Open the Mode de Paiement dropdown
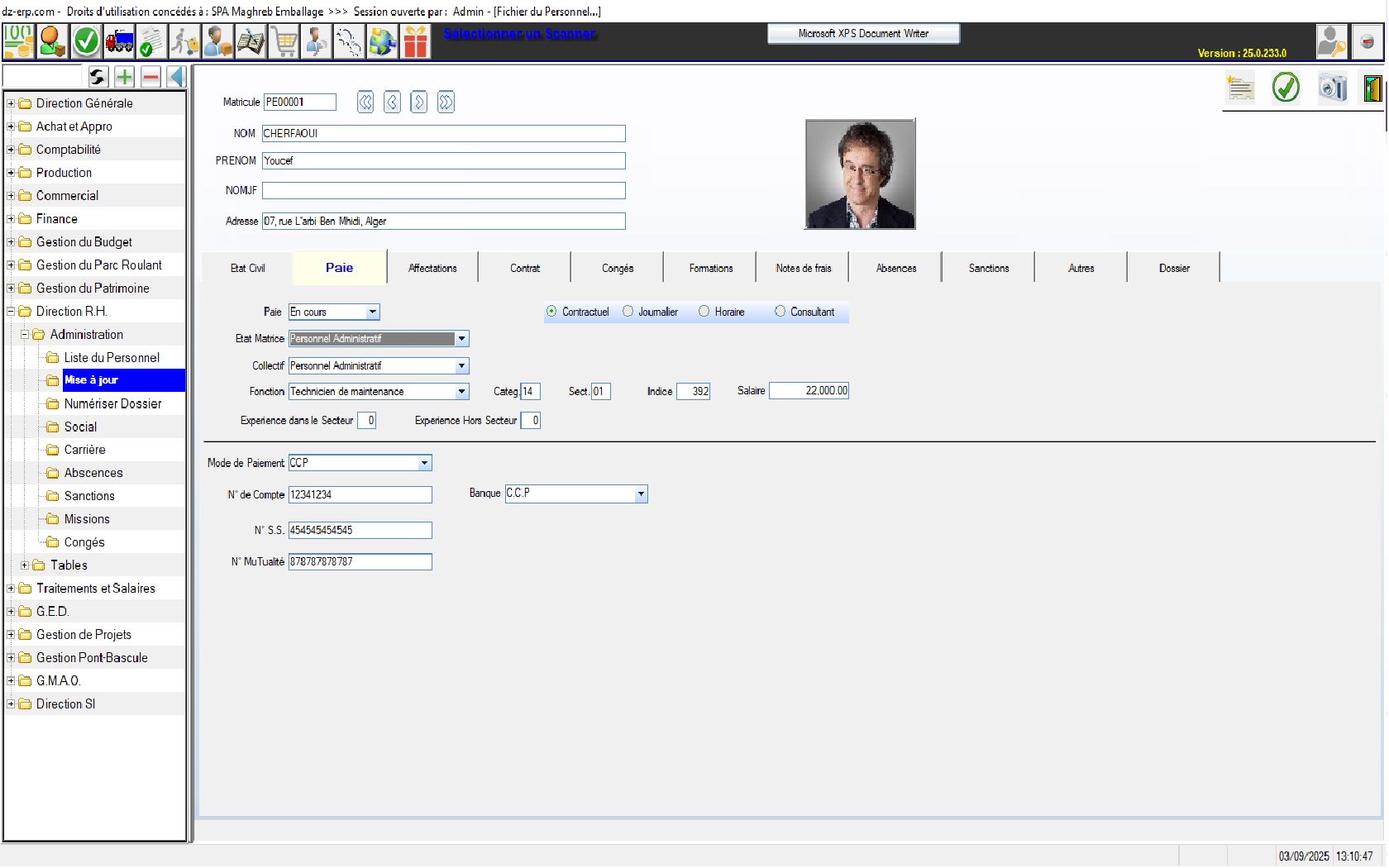This screenshot has height=868, width=1389. pos(424,464)
